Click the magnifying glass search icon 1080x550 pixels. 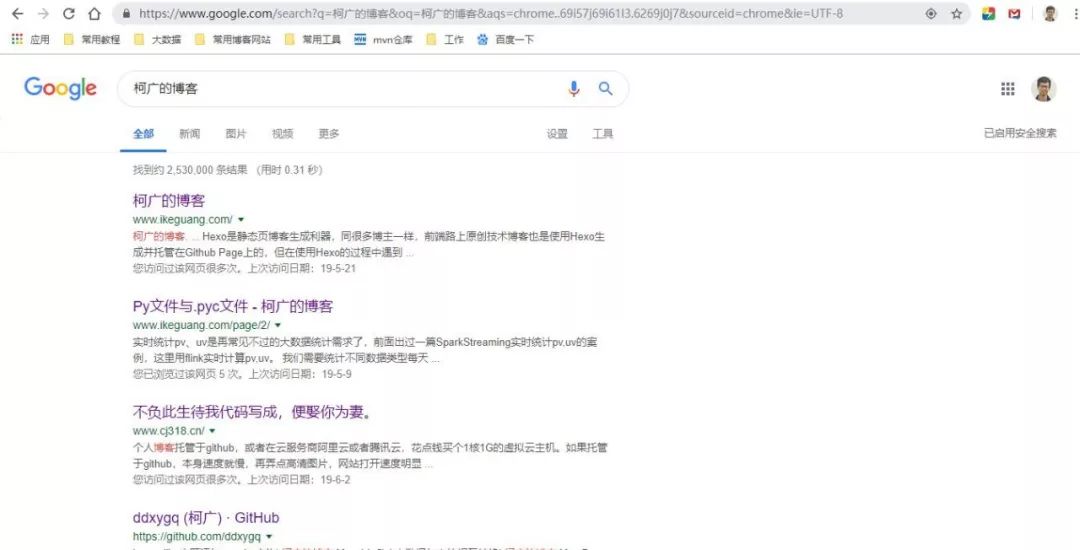605,88
